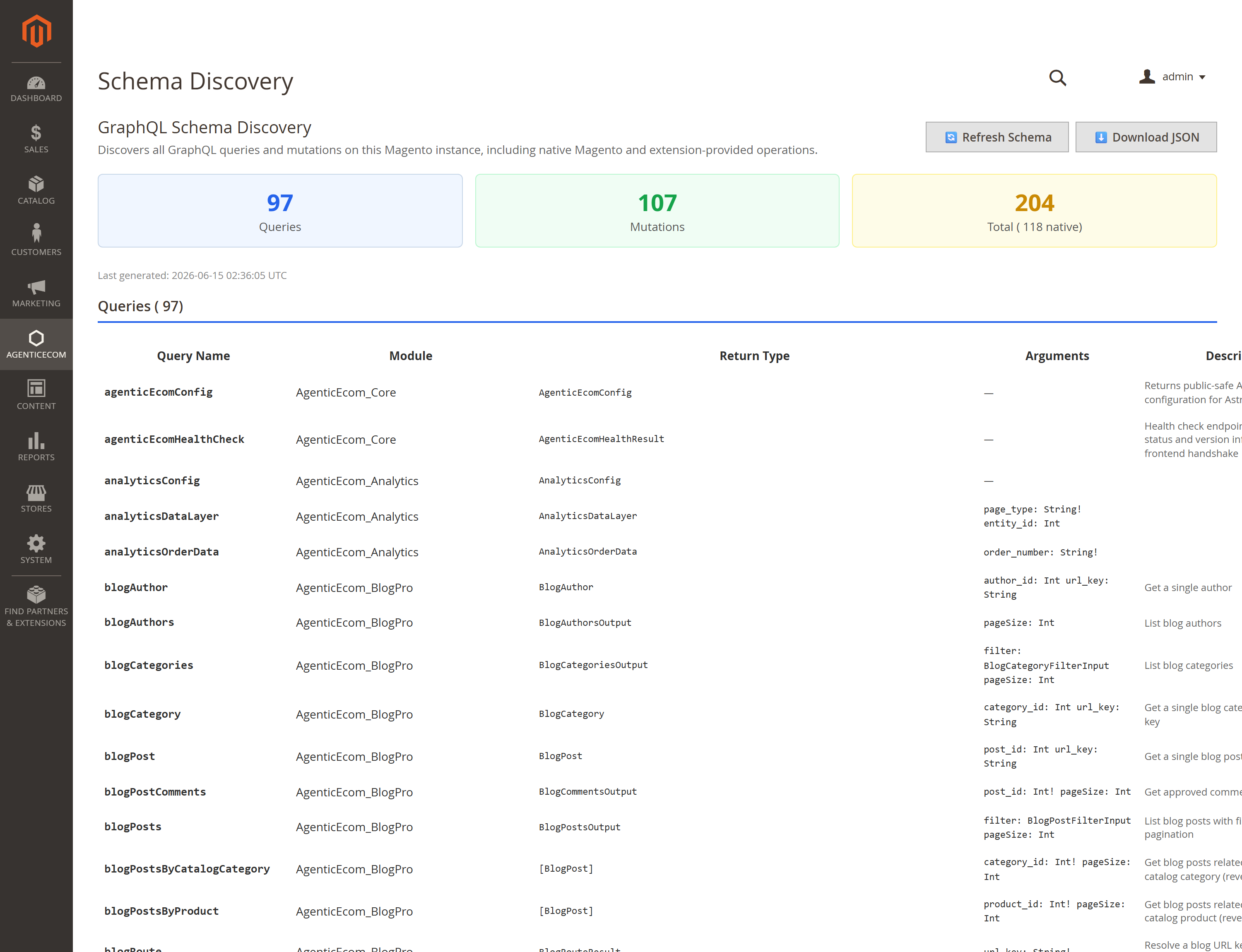The width and height of the screenshot is (1242, 952).
Task: Open the Reports menu
Action: (36, 447)
